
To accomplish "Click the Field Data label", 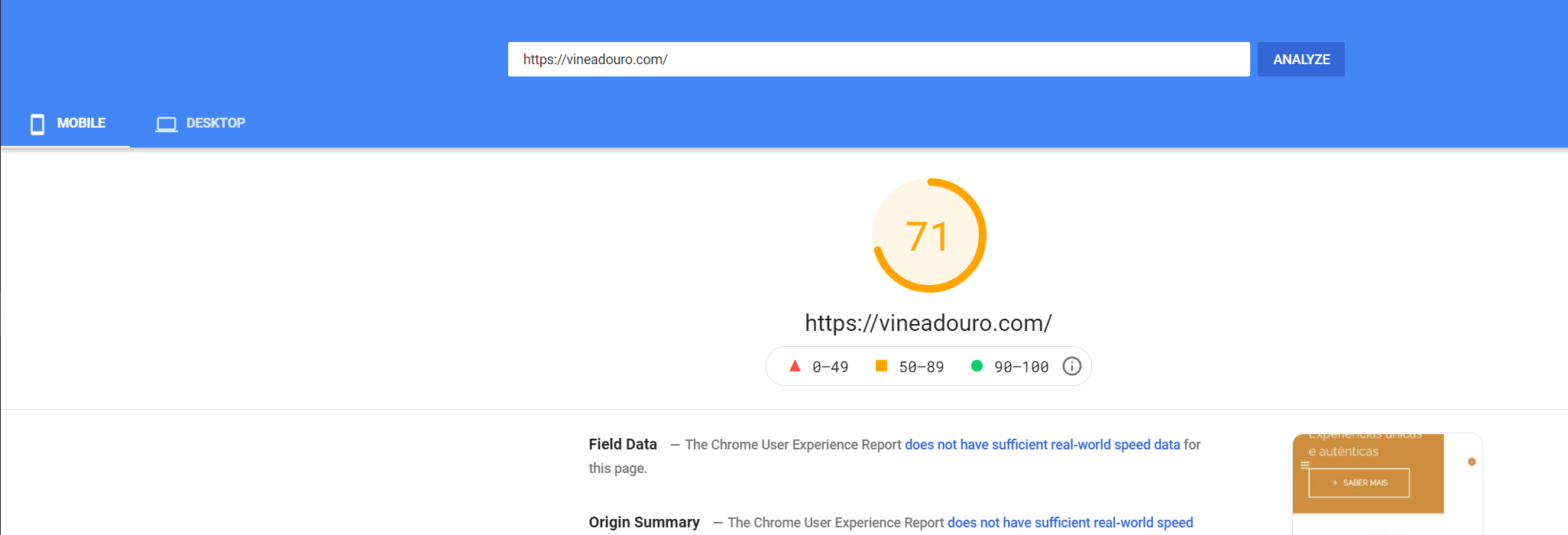I will (x=623, y=445).
